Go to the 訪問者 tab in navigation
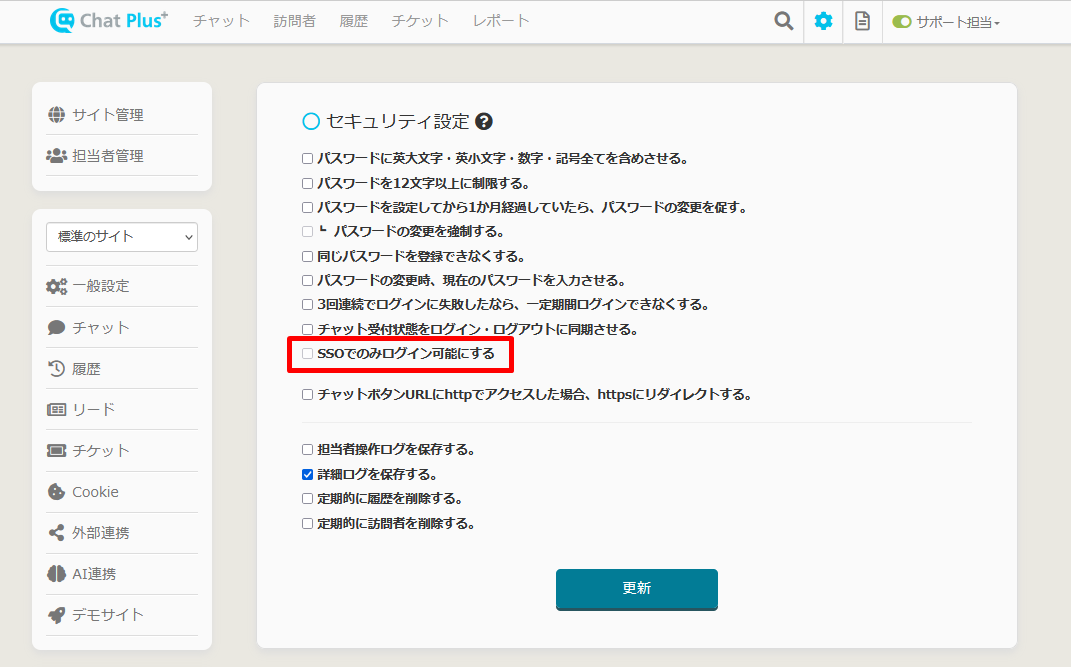 point(294,21)
